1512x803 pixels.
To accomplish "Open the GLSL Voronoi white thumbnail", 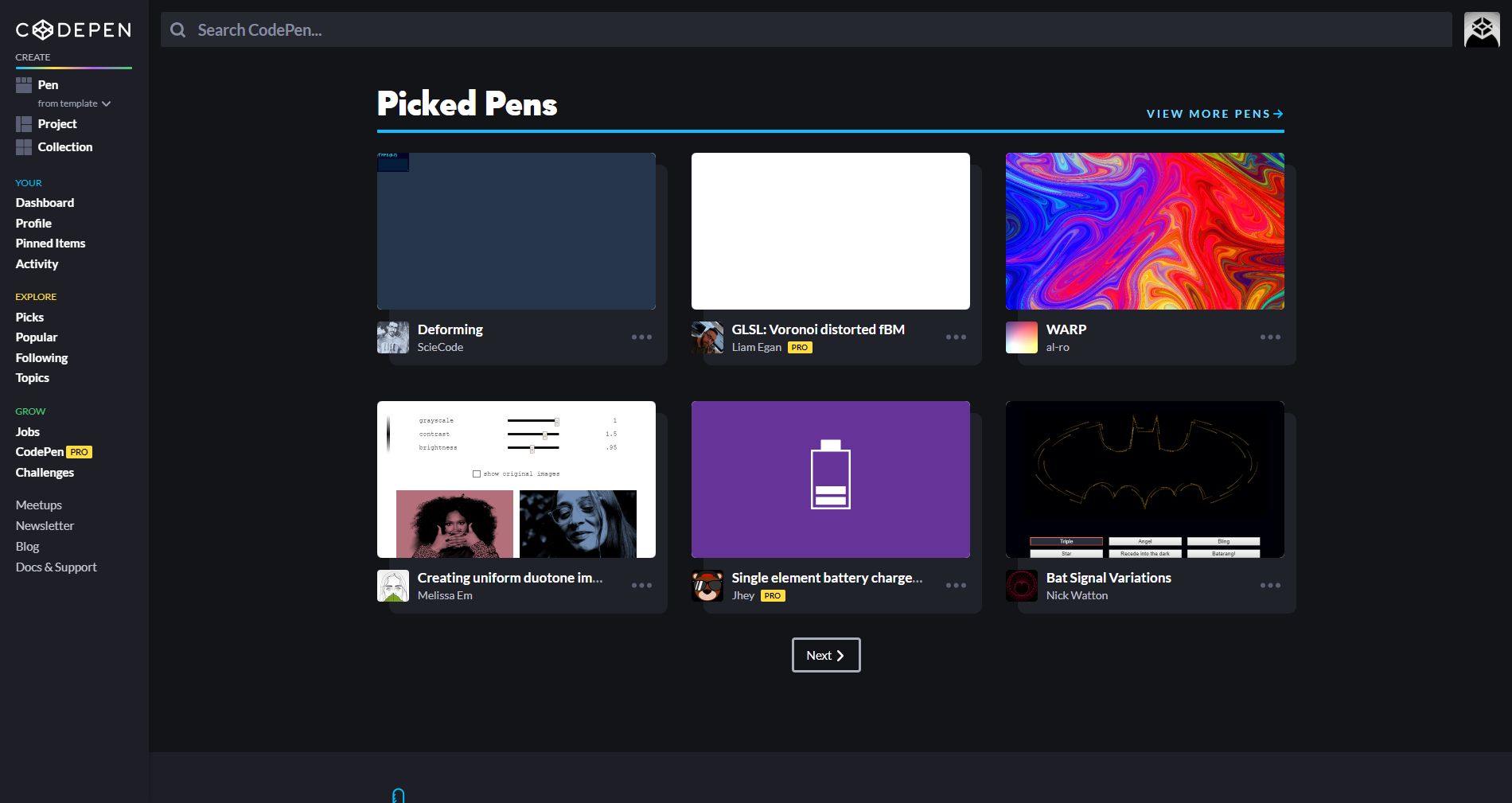I will coord(831,231).
